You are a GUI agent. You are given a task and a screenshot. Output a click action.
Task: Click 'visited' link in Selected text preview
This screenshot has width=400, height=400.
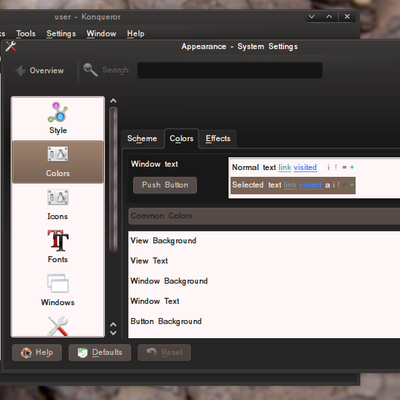(310, 185)
